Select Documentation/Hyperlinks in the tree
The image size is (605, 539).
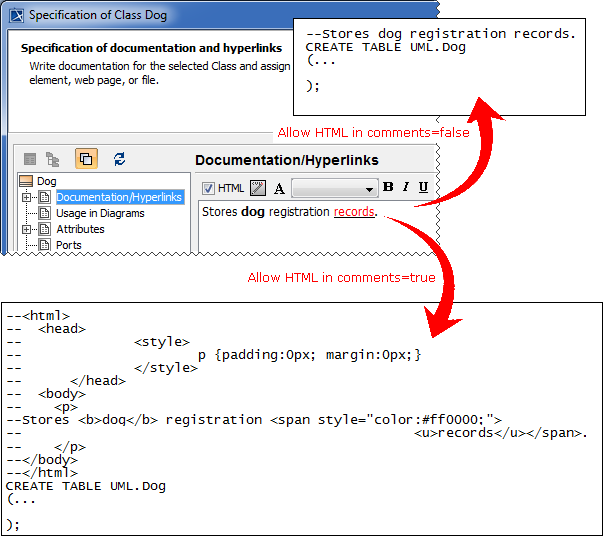click(119, 197)
